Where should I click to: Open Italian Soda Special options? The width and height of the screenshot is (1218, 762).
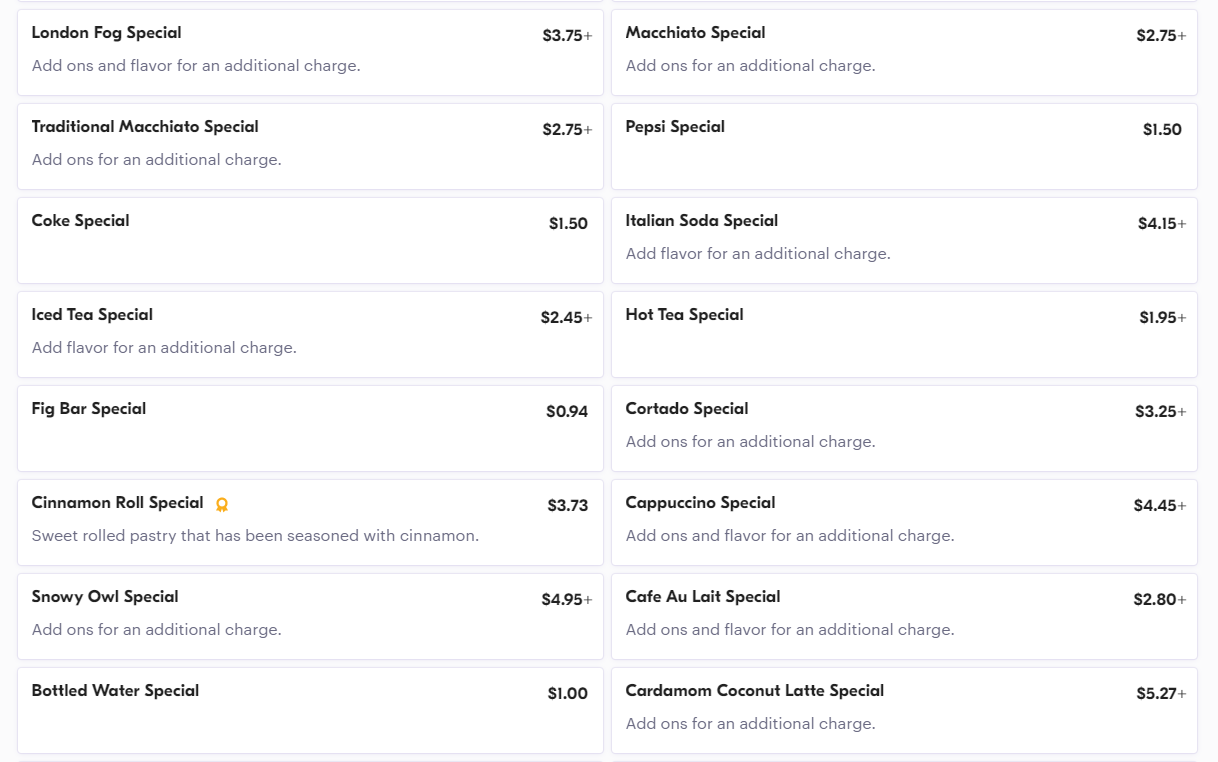[x=904, y=240]
